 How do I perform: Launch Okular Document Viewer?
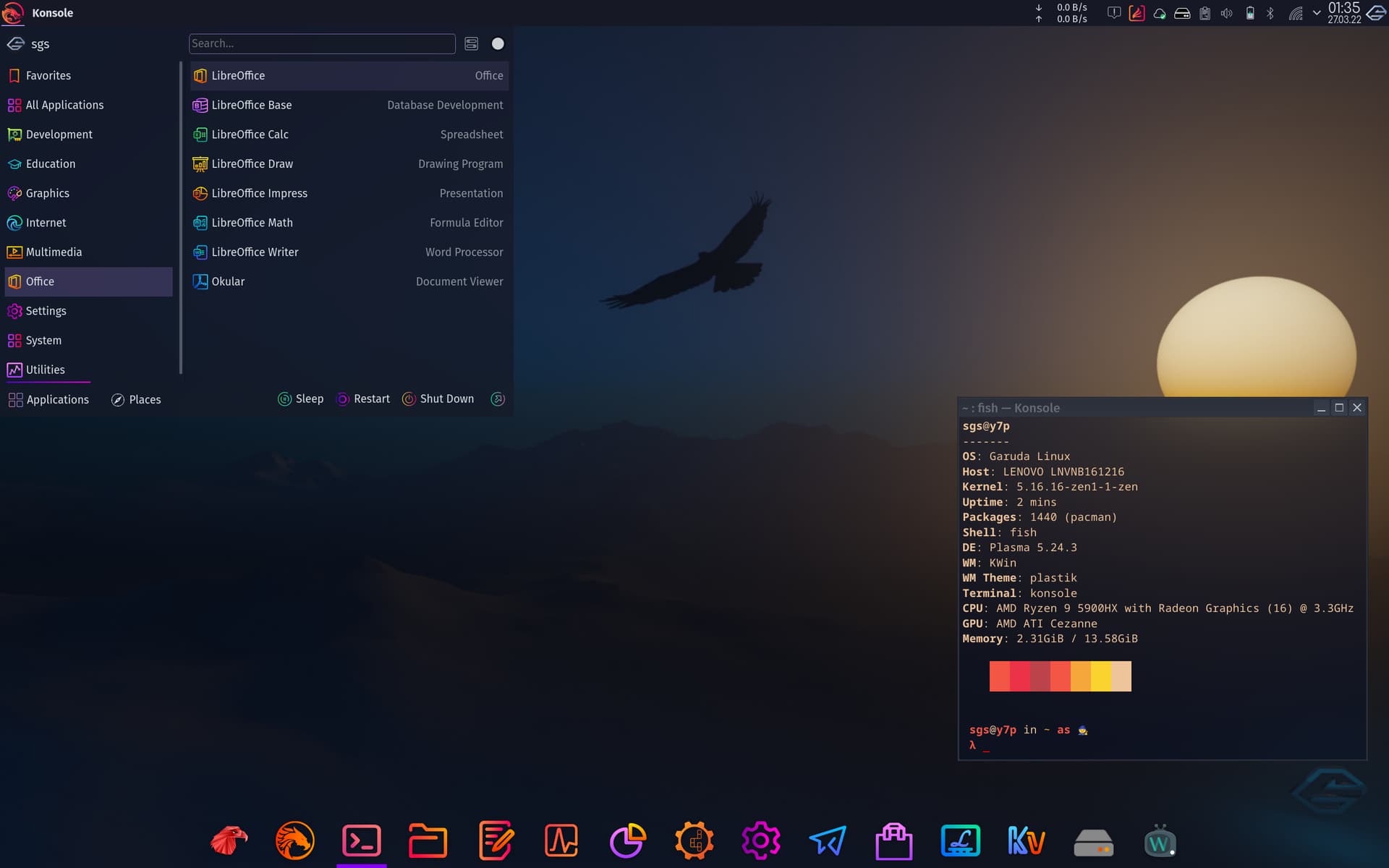coord(349,281)
